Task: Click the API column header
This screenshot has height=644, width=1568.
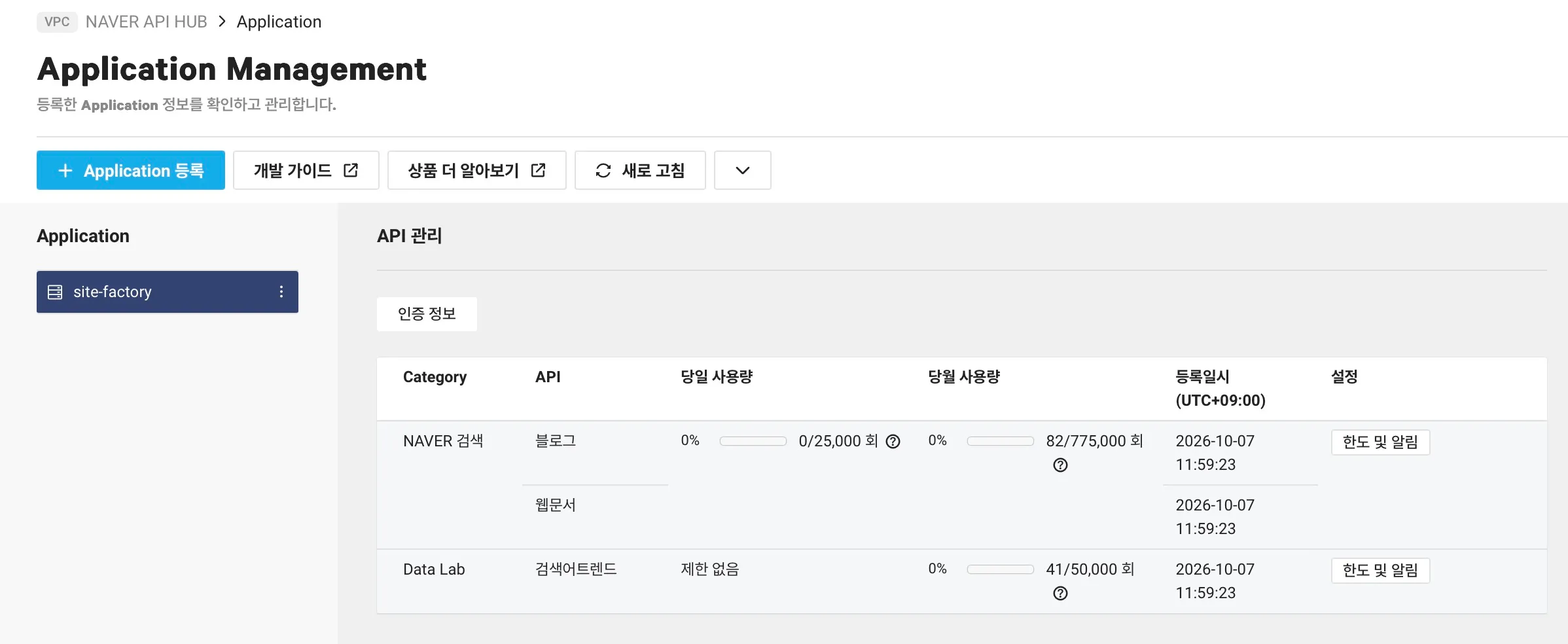Action: click(x=548, y=377)
